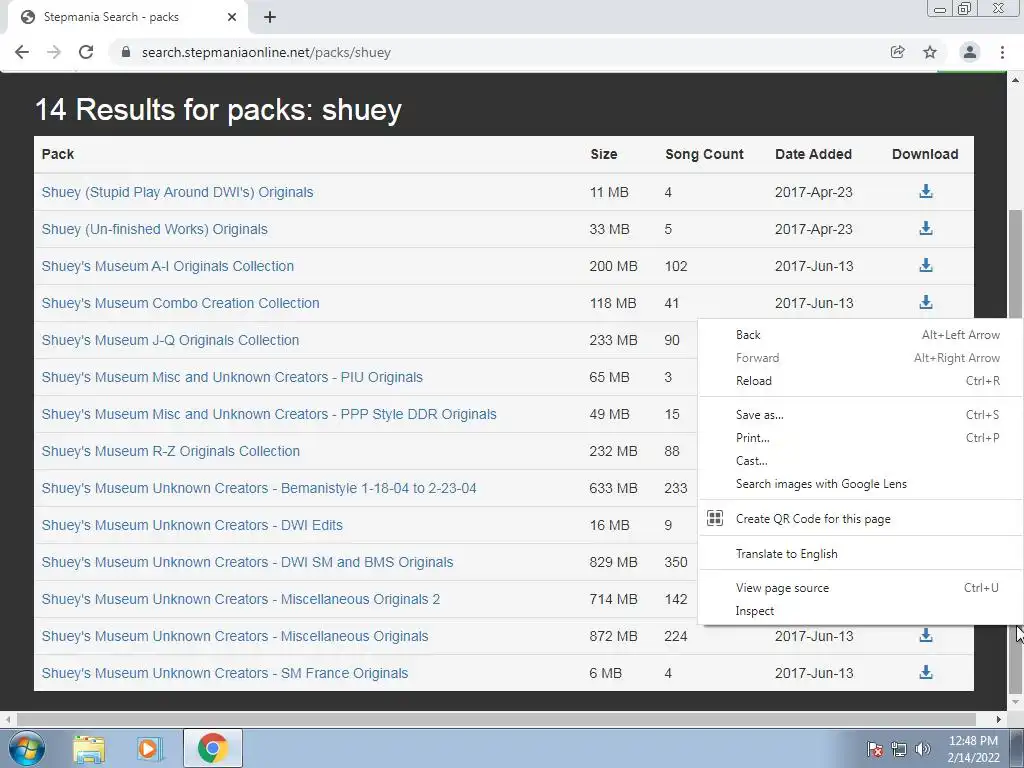This screenshot has width=1024, height=768.
Task: Download Shuey (Stupid Play Around DWI's) Originals pack
Action: (925, 191)
